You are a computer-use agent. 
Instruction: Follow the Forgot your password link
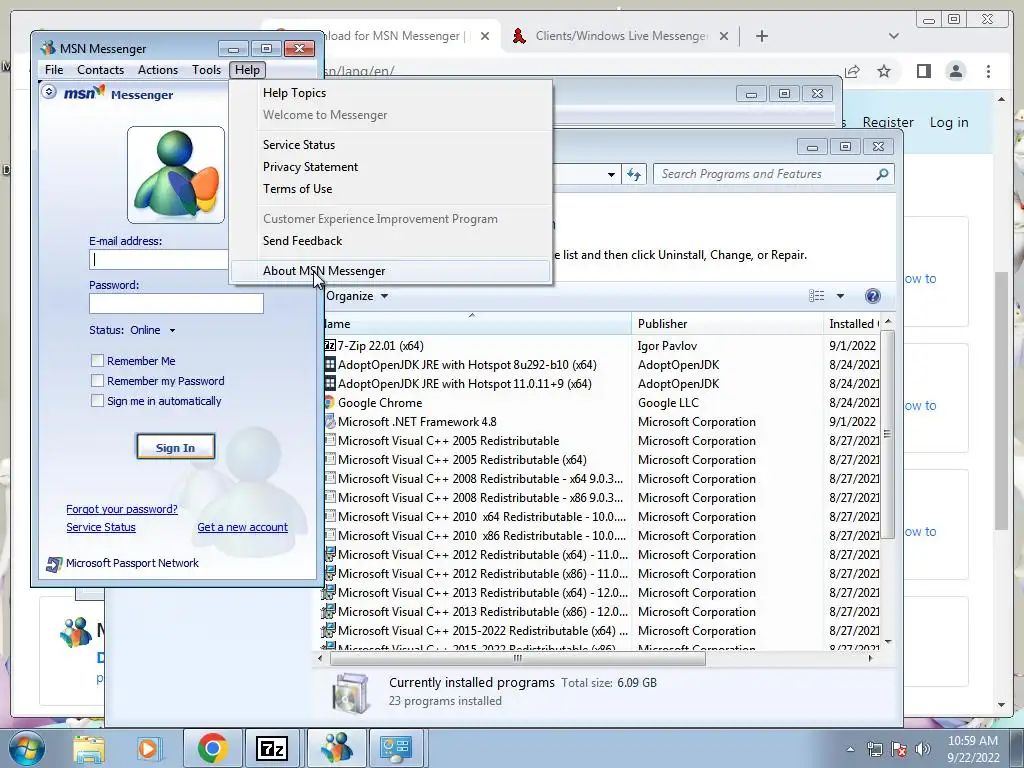pos(121,509)
